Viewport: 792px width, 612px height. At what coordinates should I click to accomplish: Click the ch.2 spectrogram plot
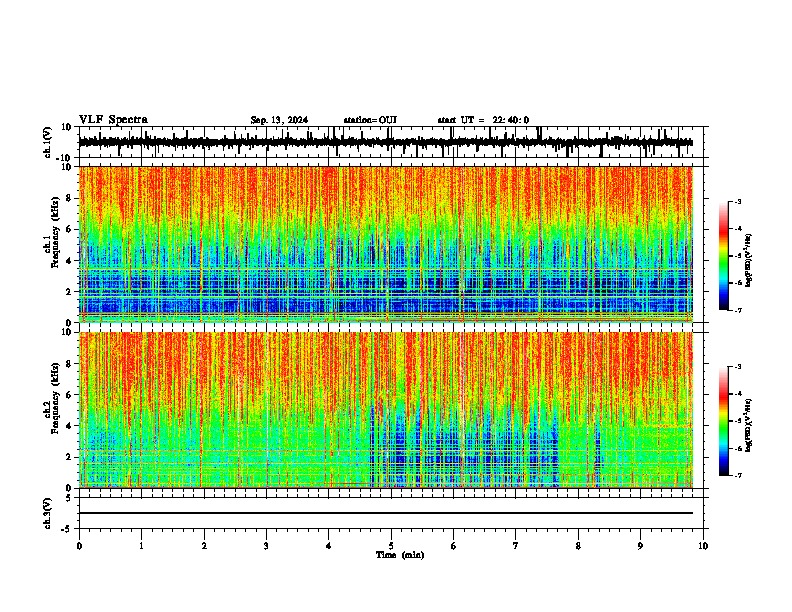pyautogui.click(x=385, y=410)
